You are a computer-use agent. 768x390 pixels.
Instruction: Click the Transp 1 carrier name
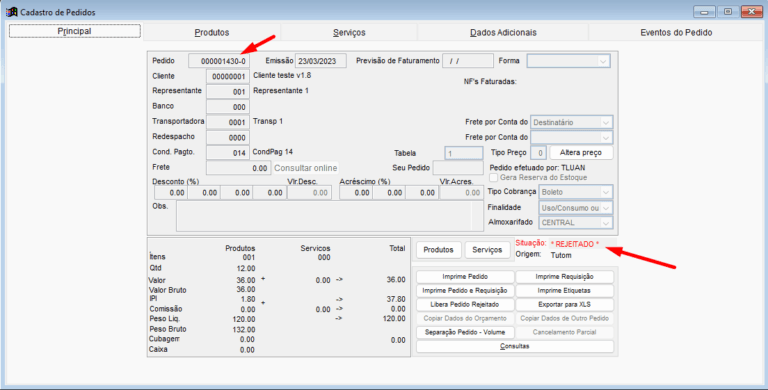(268, 121)
